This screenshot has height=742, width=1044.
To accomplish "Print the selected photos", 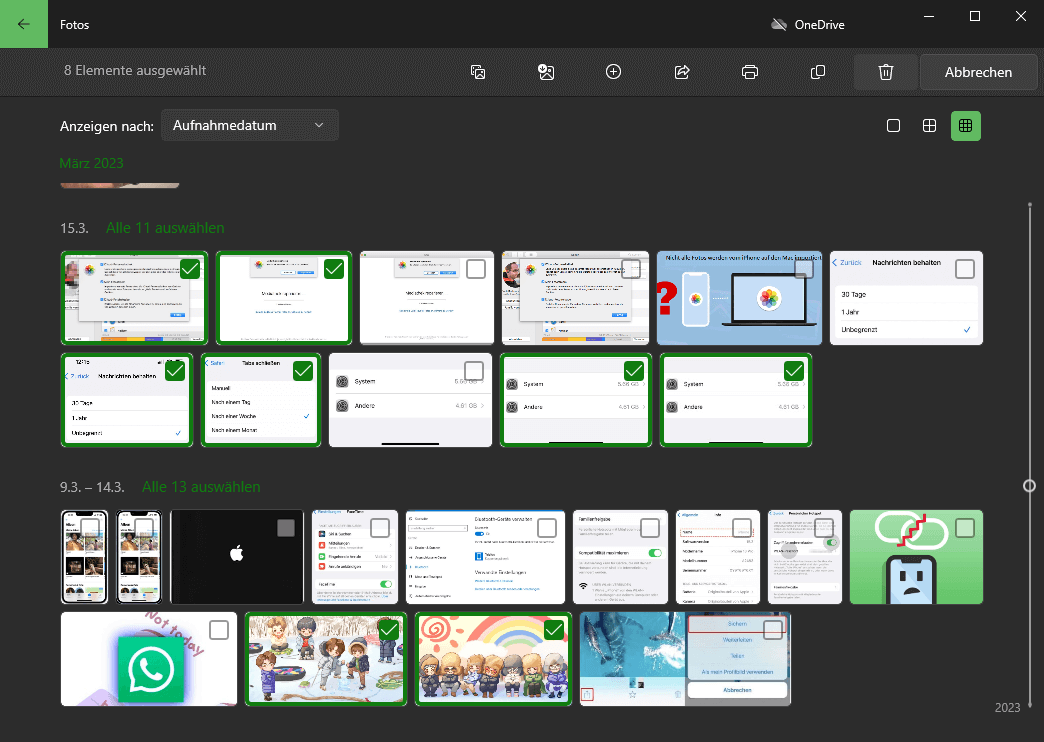I will point(750,72).
